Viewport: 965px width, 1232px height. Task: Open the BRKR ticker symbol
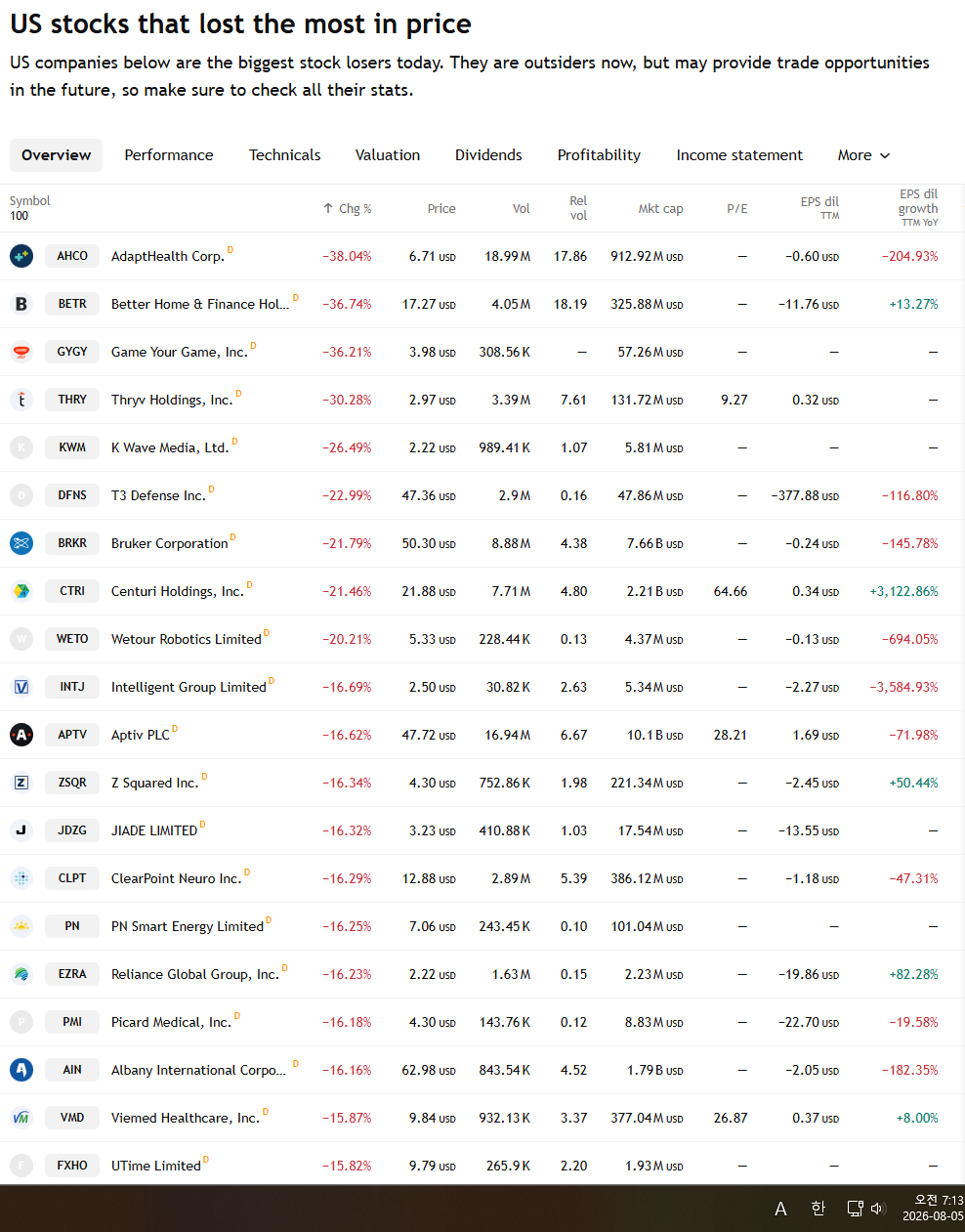(x=72, y=543)
